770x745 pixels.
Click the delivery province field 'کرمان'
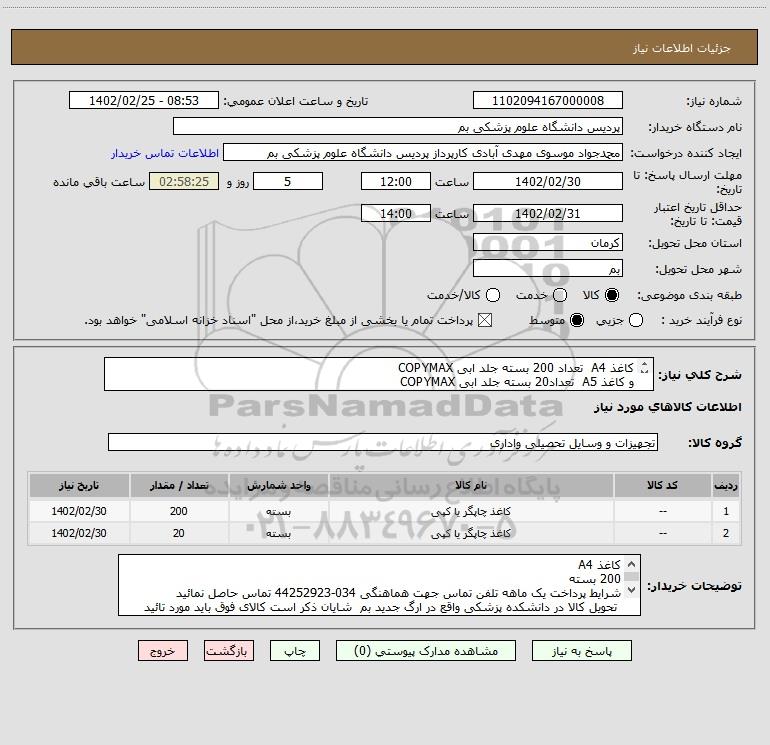click(x=548, y=242)
